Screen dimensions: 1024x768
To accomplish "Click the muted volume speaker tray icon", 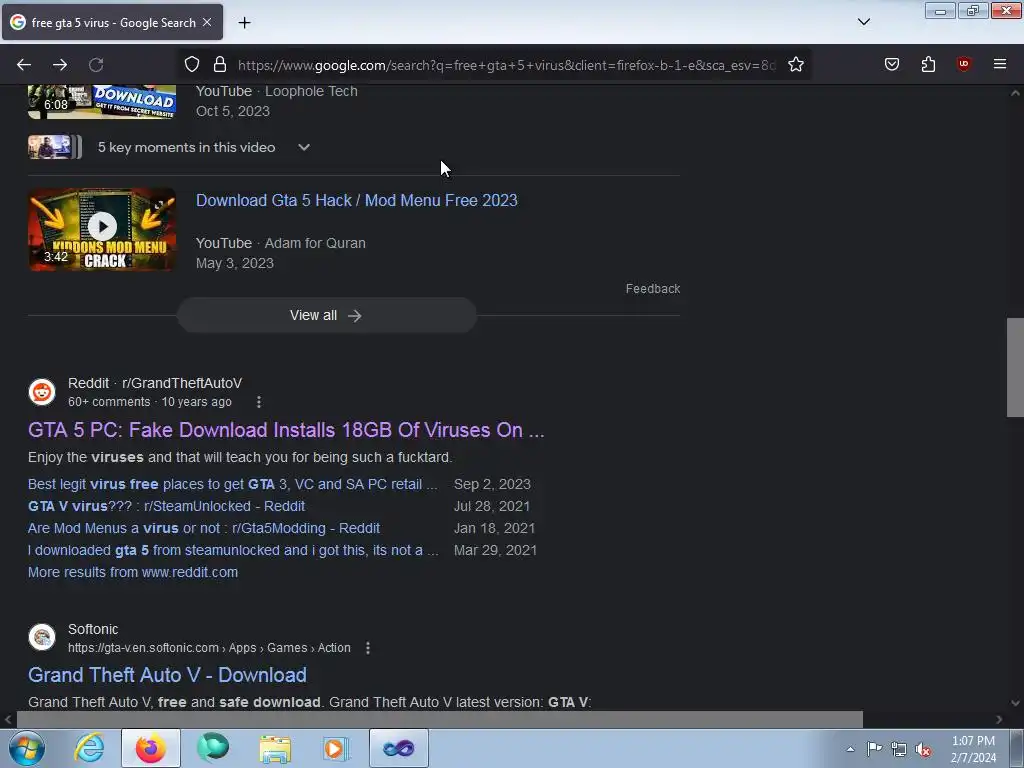I will pyautogui.click(x=923, y=749).
